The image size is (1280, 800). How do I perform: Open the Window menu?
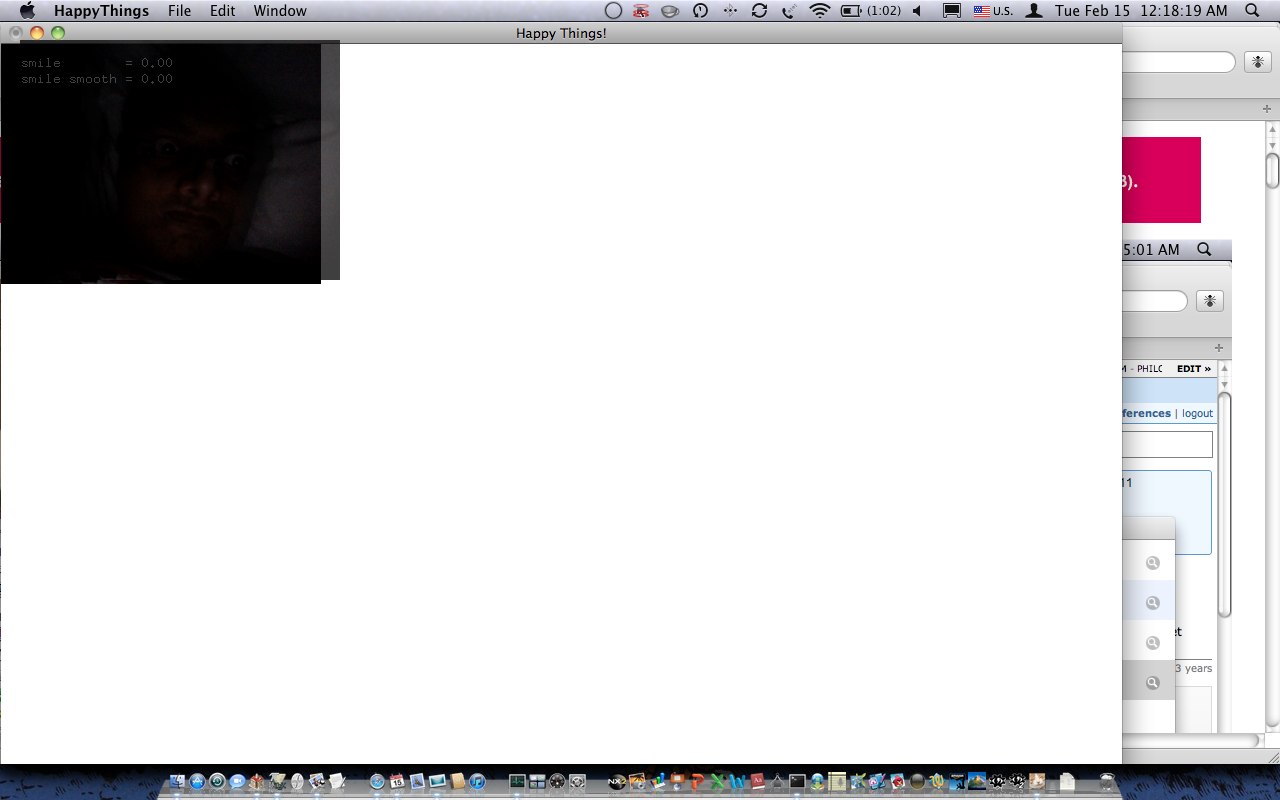tap(280, 11)
